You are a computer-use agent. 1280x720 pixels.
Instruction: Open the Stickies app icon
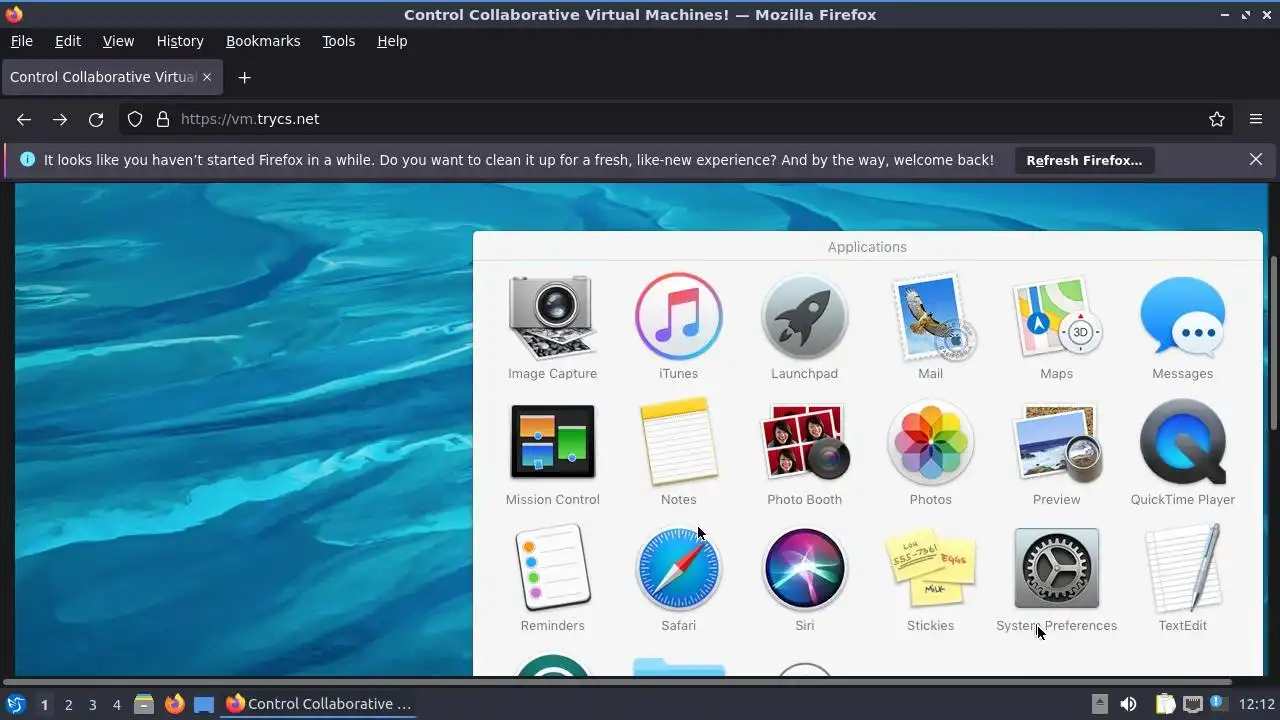[x=930, y=568]
